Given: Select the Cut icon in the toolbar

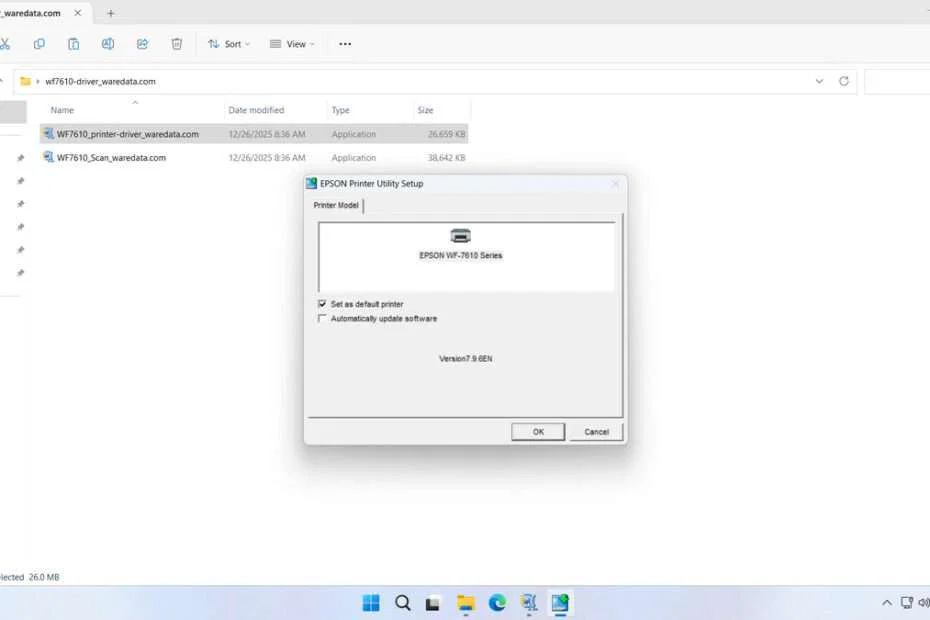Looking at the screenshot, I should tap(5, 44).
